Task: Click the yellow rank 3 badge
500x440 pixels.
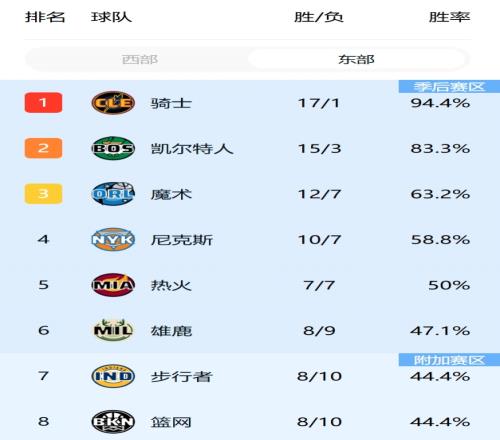Action: [x=43, y=194]
